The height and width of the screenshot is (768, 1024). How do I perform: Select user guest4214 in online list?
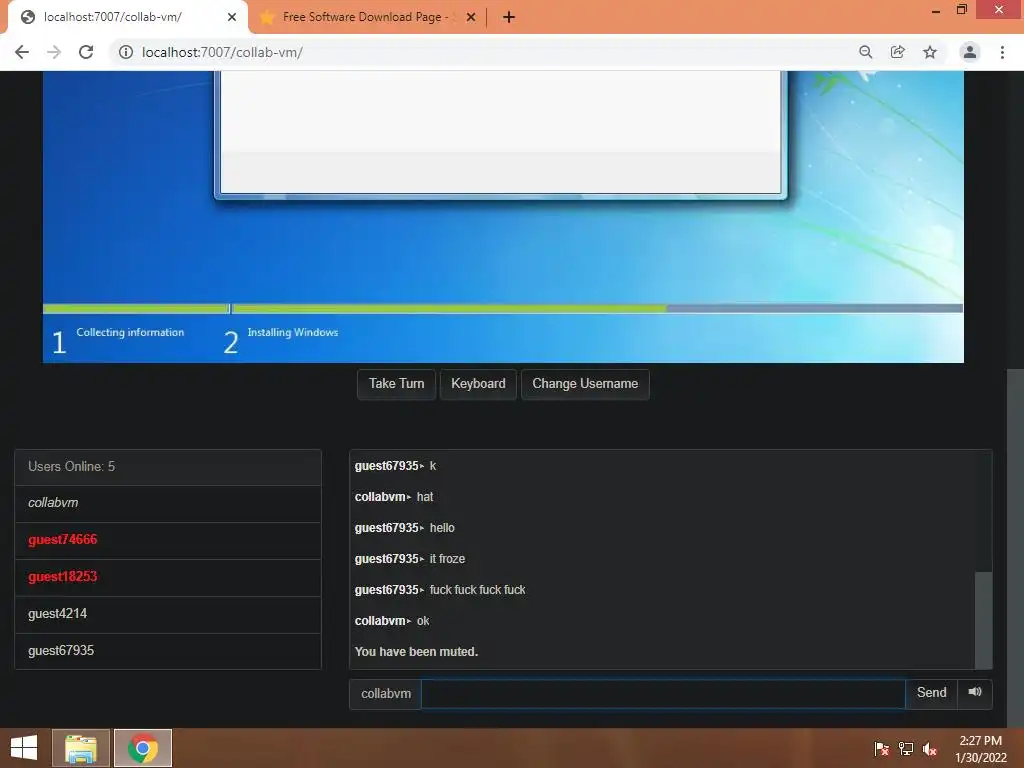(168, 615)
